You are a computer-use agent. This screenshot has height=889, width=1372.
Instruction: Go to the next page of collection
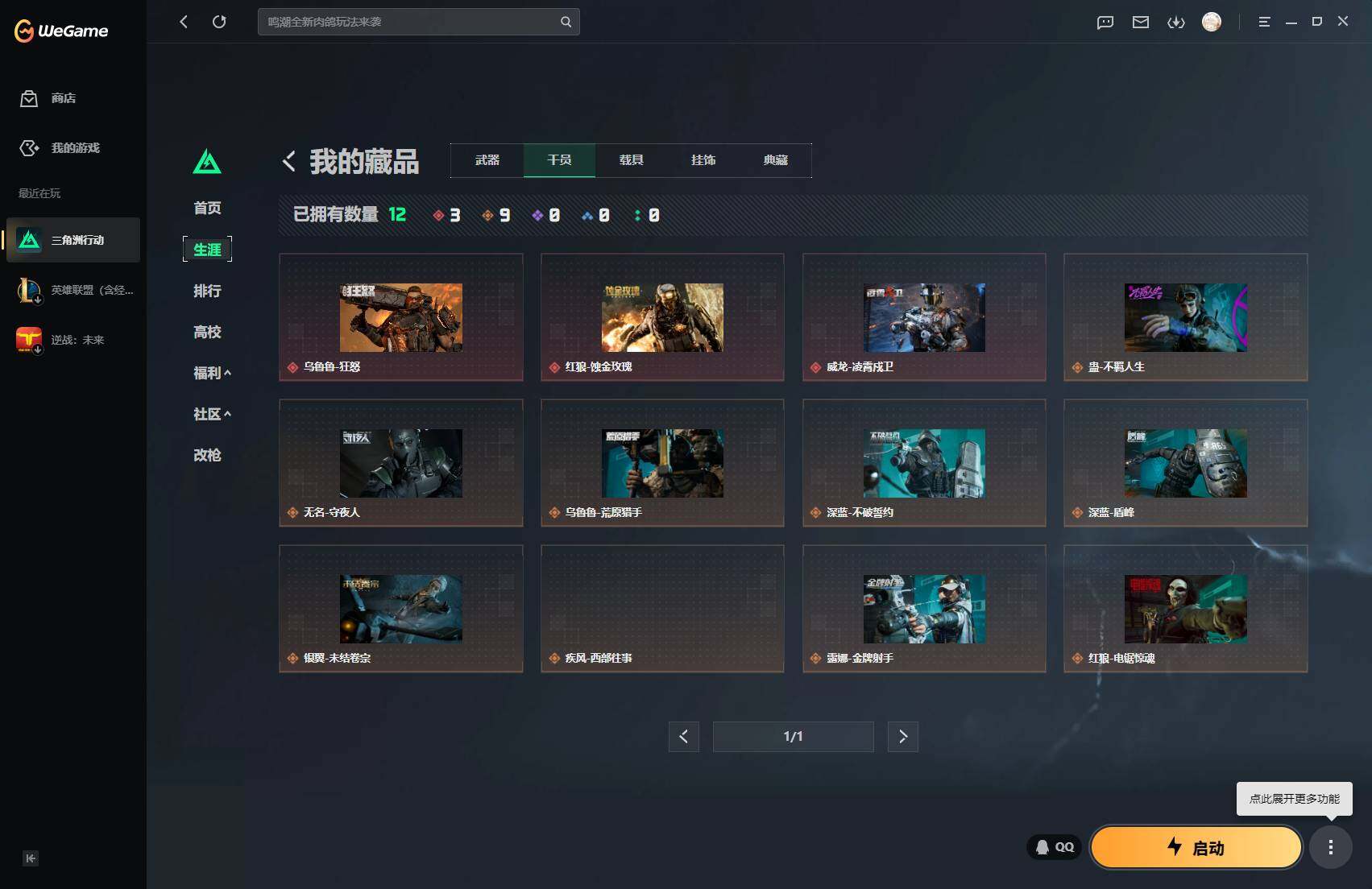(x=903, y=737)
